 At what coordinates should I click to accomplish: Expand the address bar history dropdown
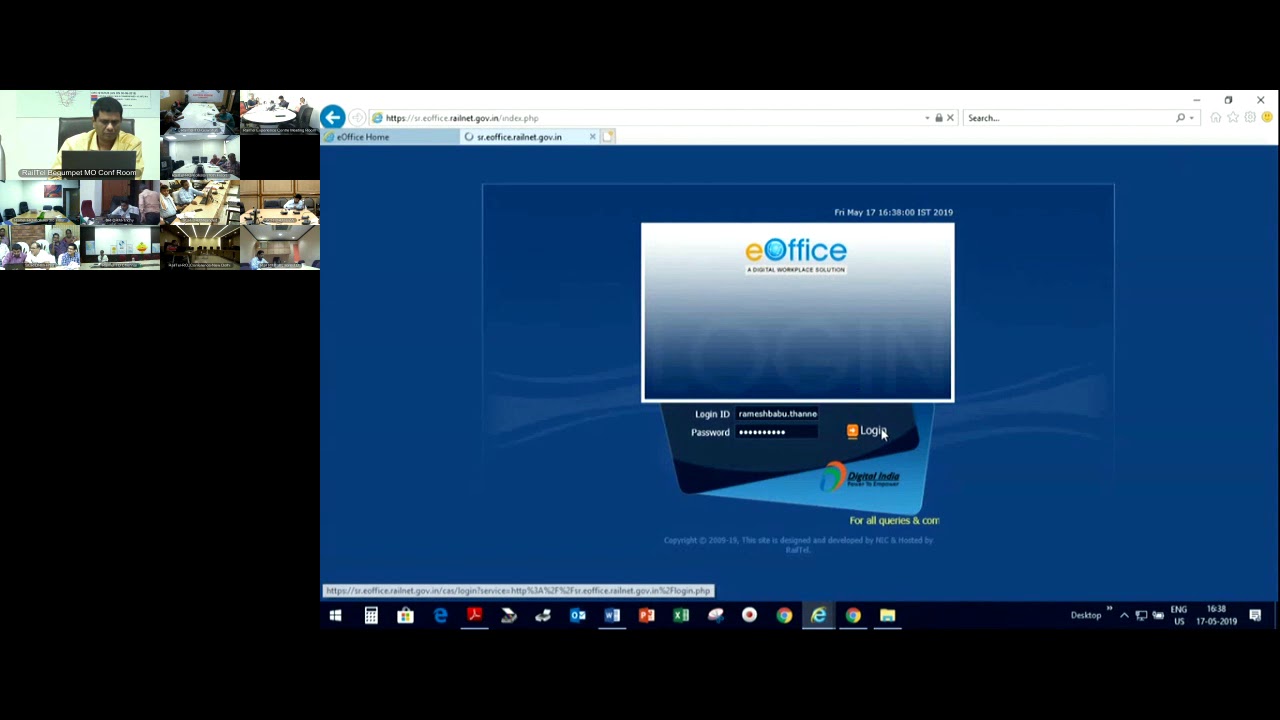[927, 118]
